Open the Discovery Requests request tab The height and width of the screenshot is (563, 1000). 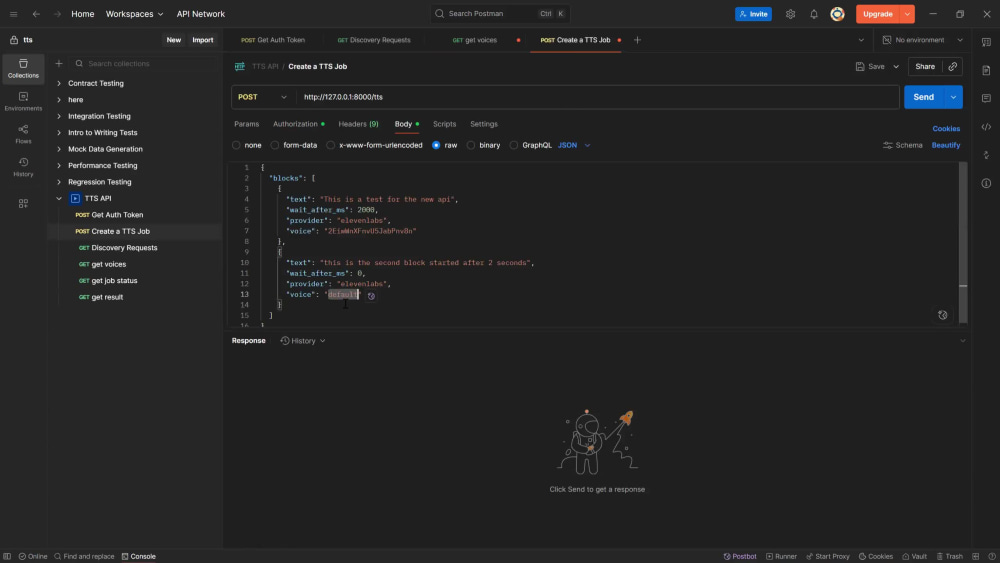pos(374,40)
